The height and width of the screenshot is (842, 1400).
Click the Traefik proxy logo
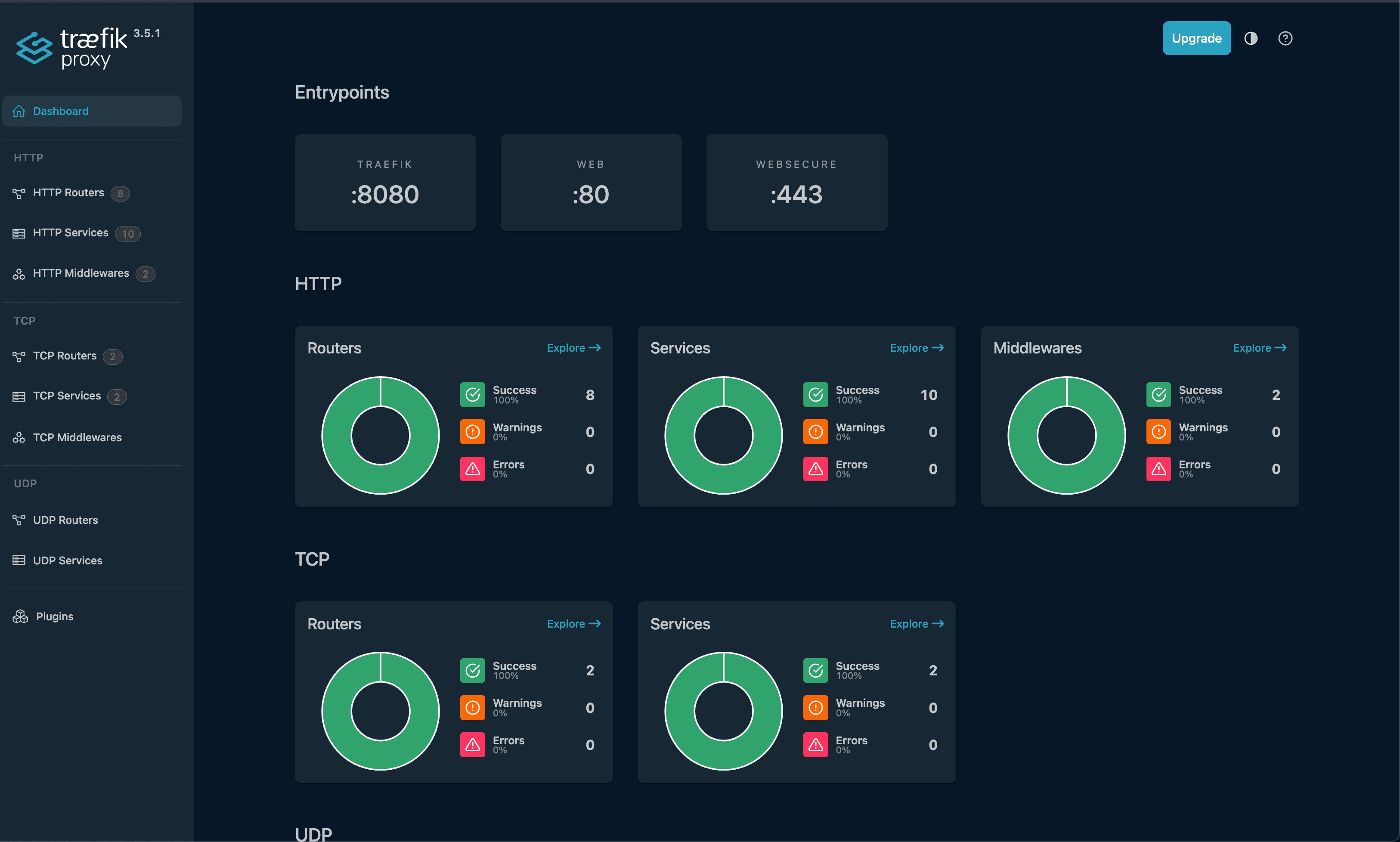pyautogui.click(x=71, y=49)
